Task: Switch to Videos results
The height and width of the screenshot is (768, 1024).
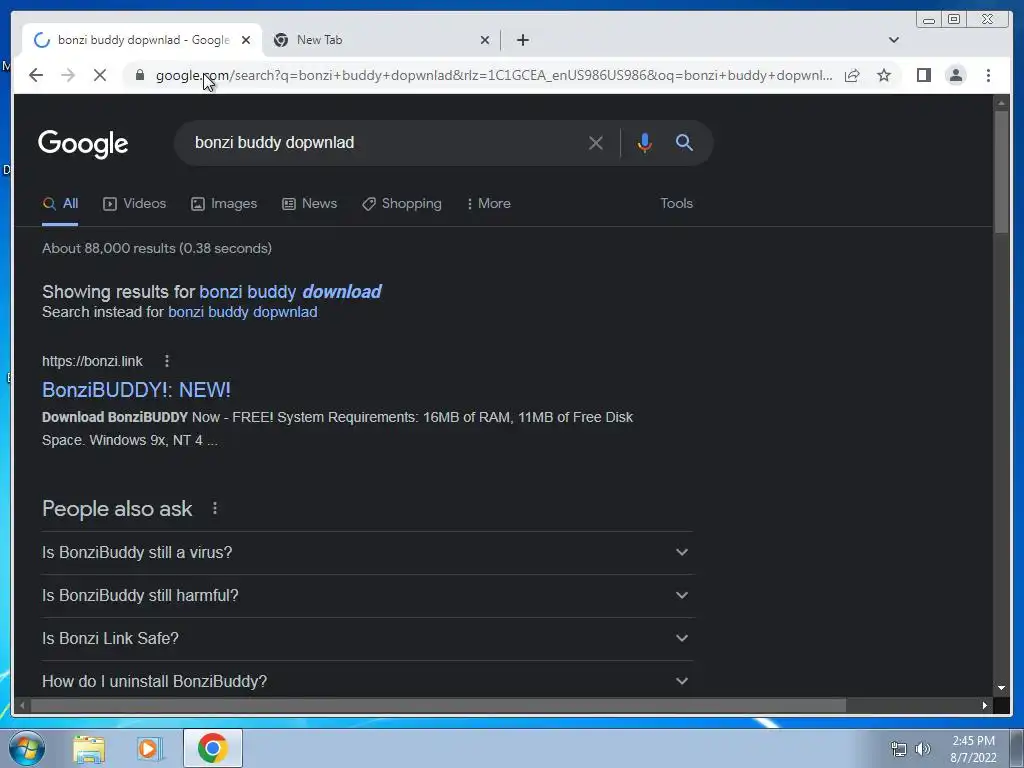Action: coord(135,204)
